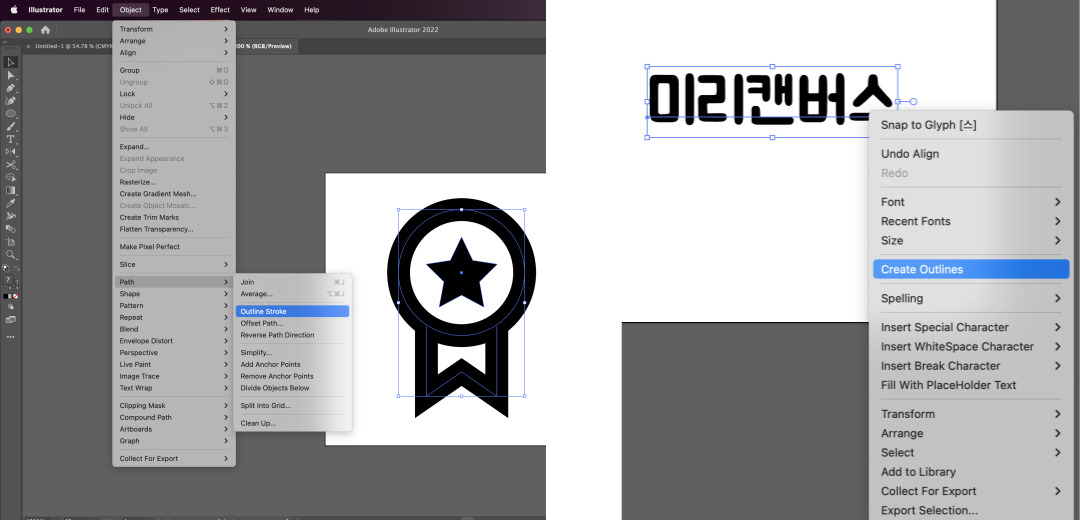Open the Edit Toolbar three-dots button
The width and height of the screenshot is (1080, 520).
[x=10, y=337]
